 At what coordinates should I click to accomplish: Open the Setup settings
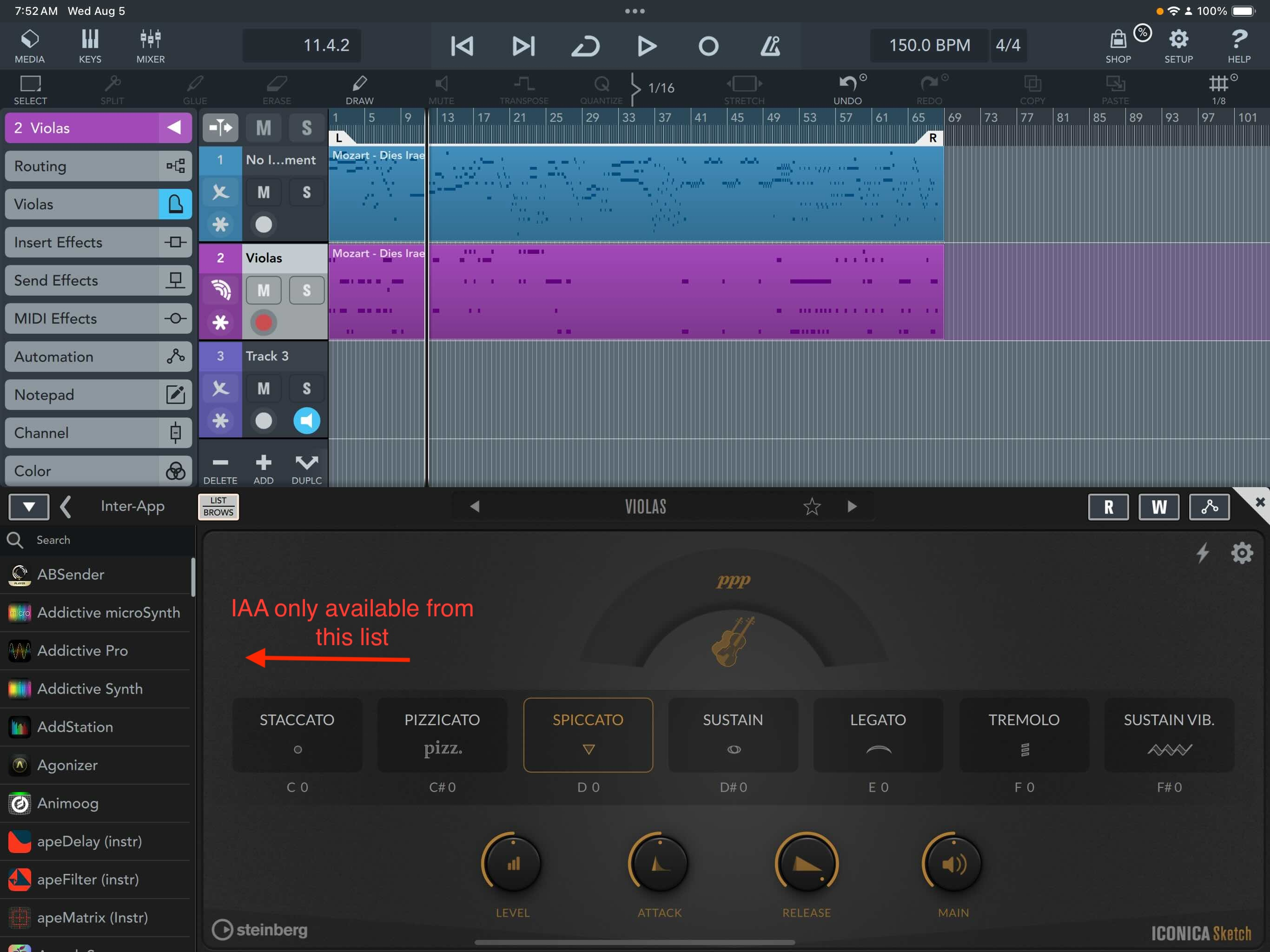click(x=1179, y=46)
